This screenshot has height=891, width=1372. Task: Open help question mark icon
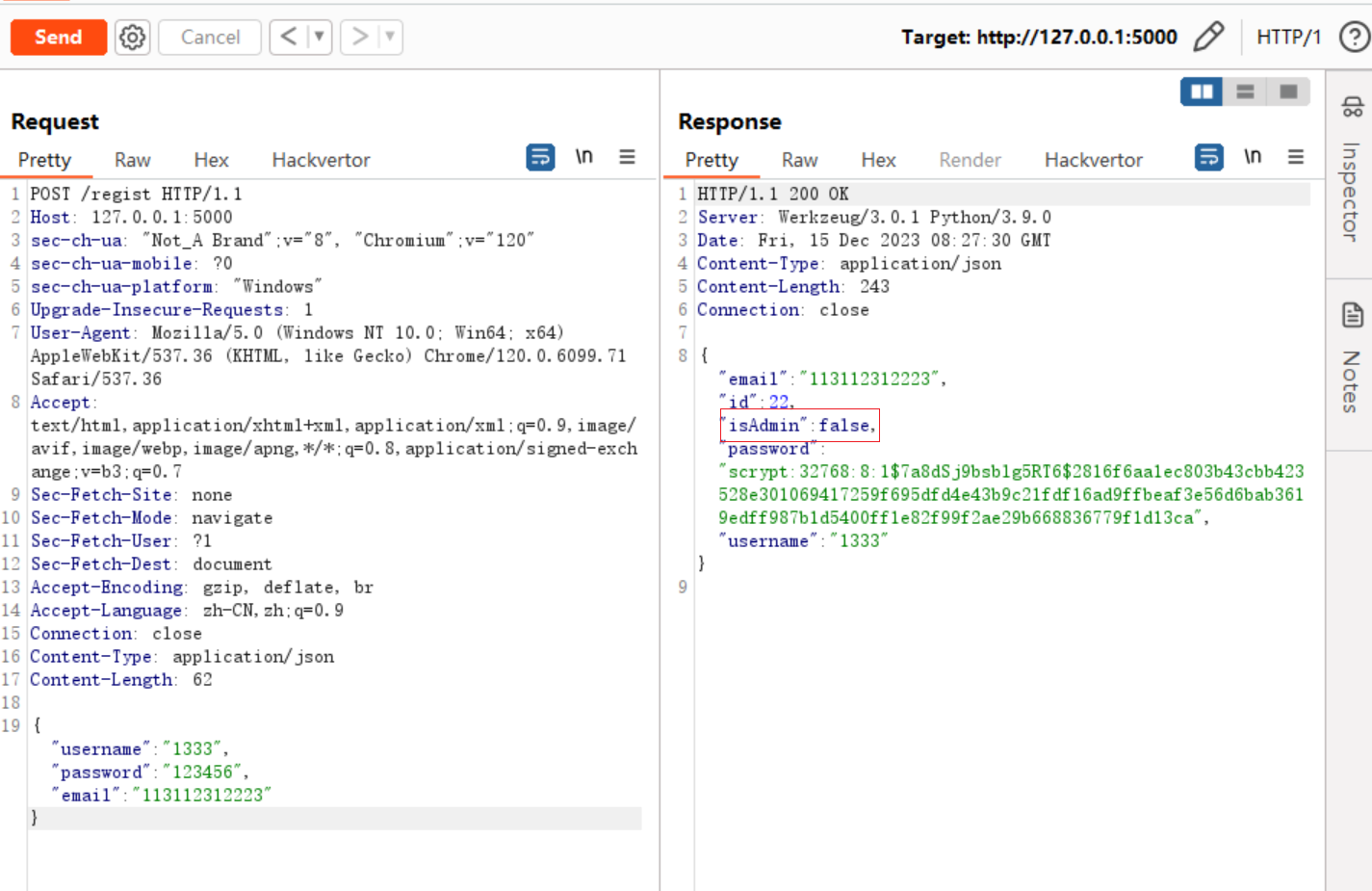pyautogui.click(x=1355, y=37)
